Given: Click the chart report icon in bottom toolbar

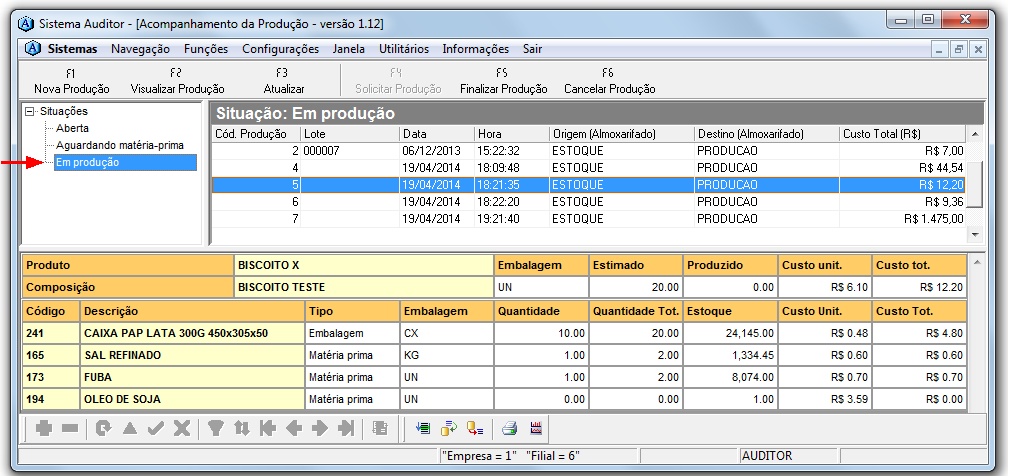Looking at the screenshot, I should coord(536,428).
